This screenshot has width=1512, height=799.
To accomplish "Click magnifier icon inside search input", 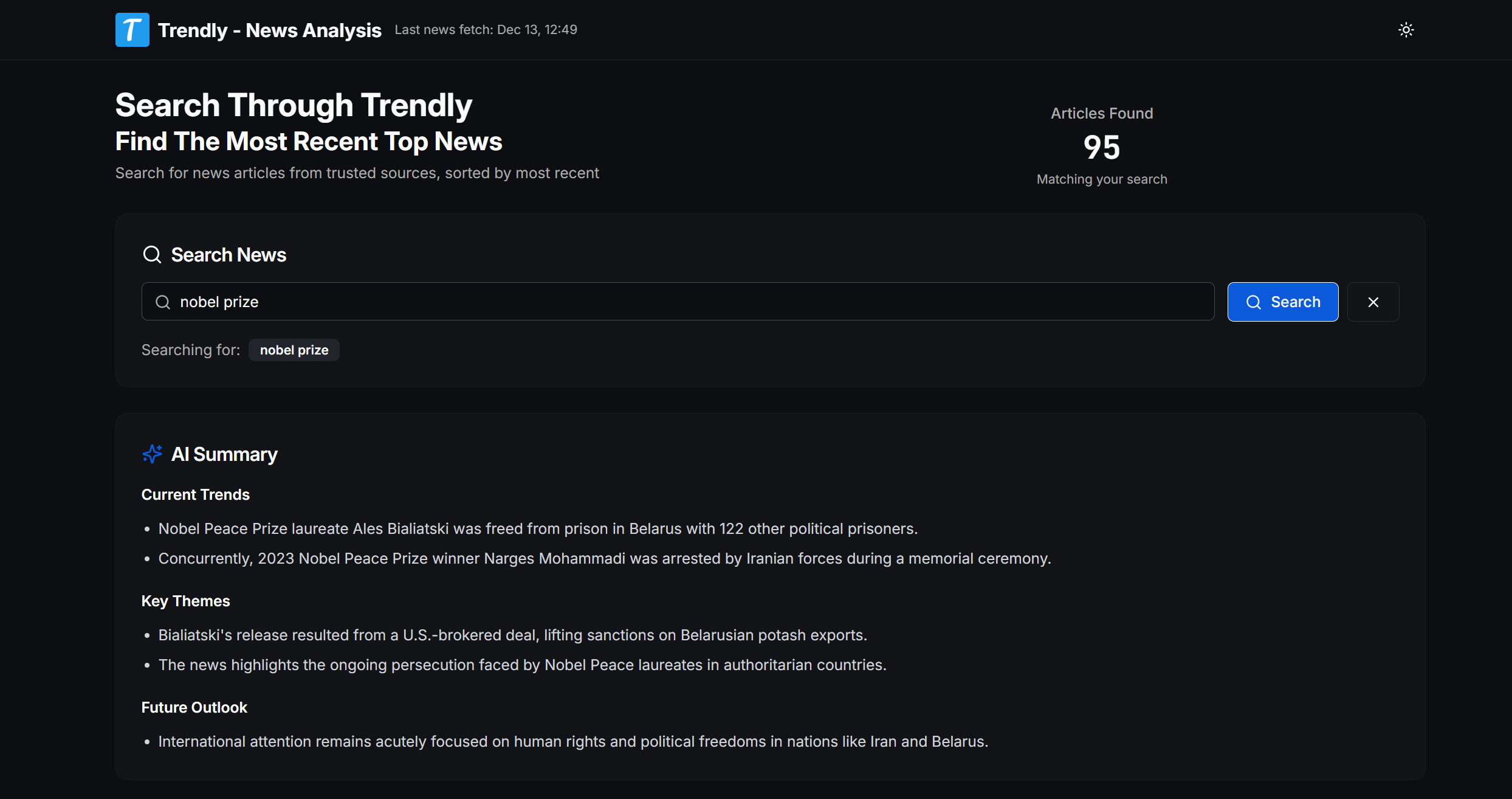I will click(163, 302).
